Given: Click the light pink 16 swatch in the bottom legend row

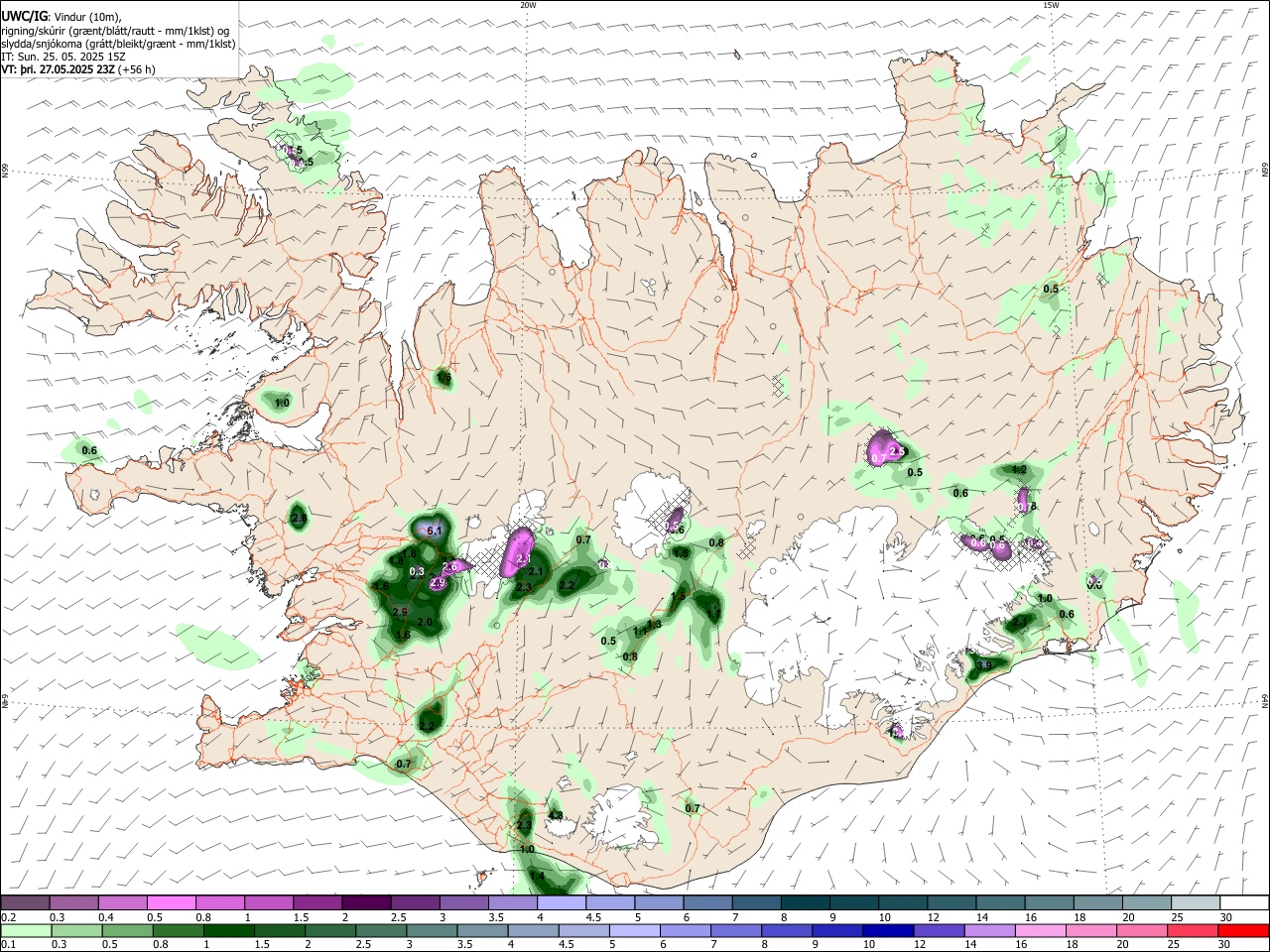Looking at the screenshot, I should (x=1041, y=930).
